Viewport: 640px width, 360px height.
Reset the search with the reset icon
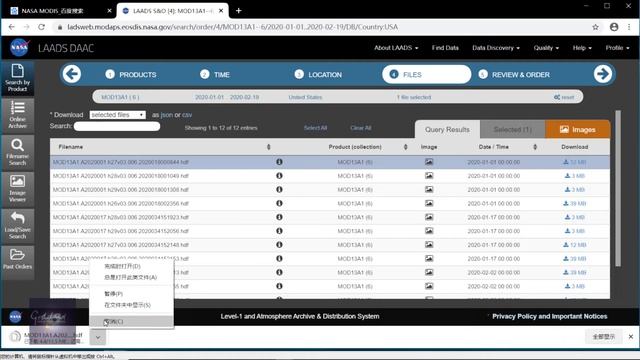tap(564, 97)
